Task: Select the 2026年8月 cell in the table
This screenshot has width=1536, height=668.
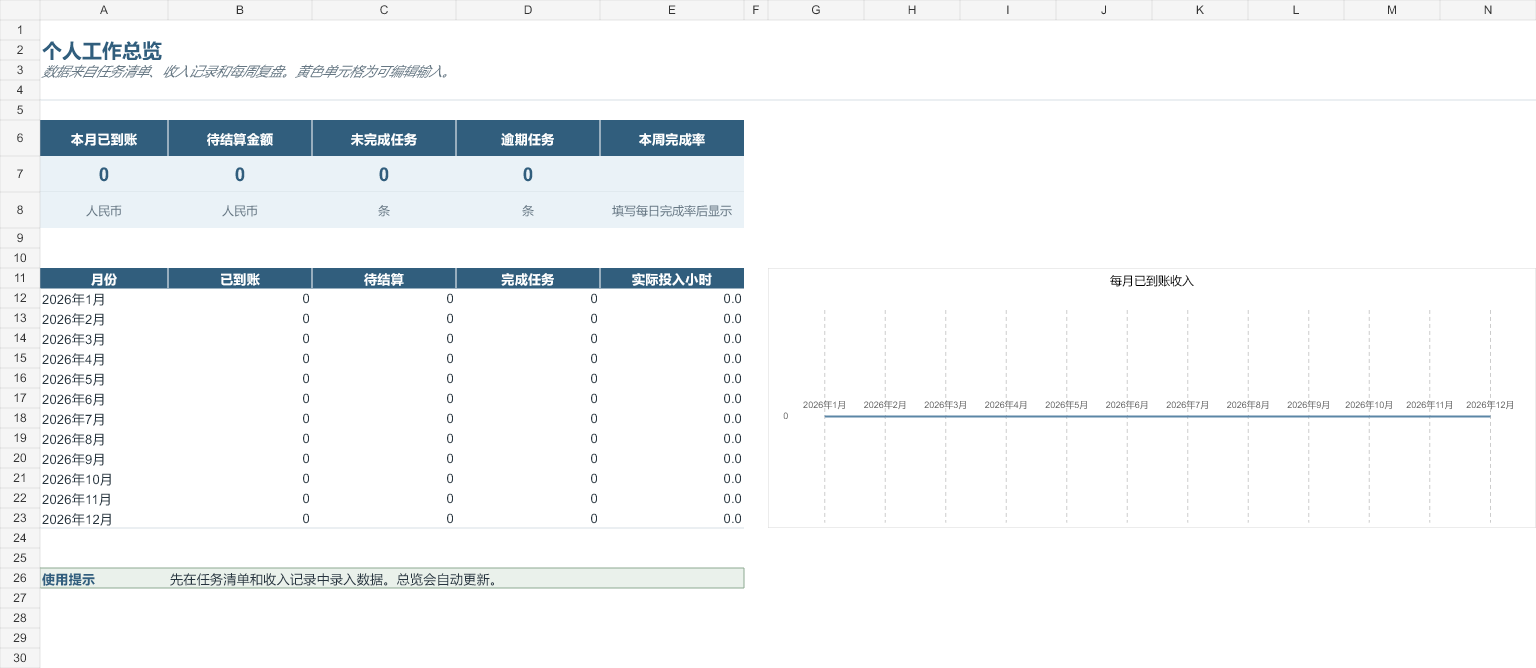Action: [104, 439]
